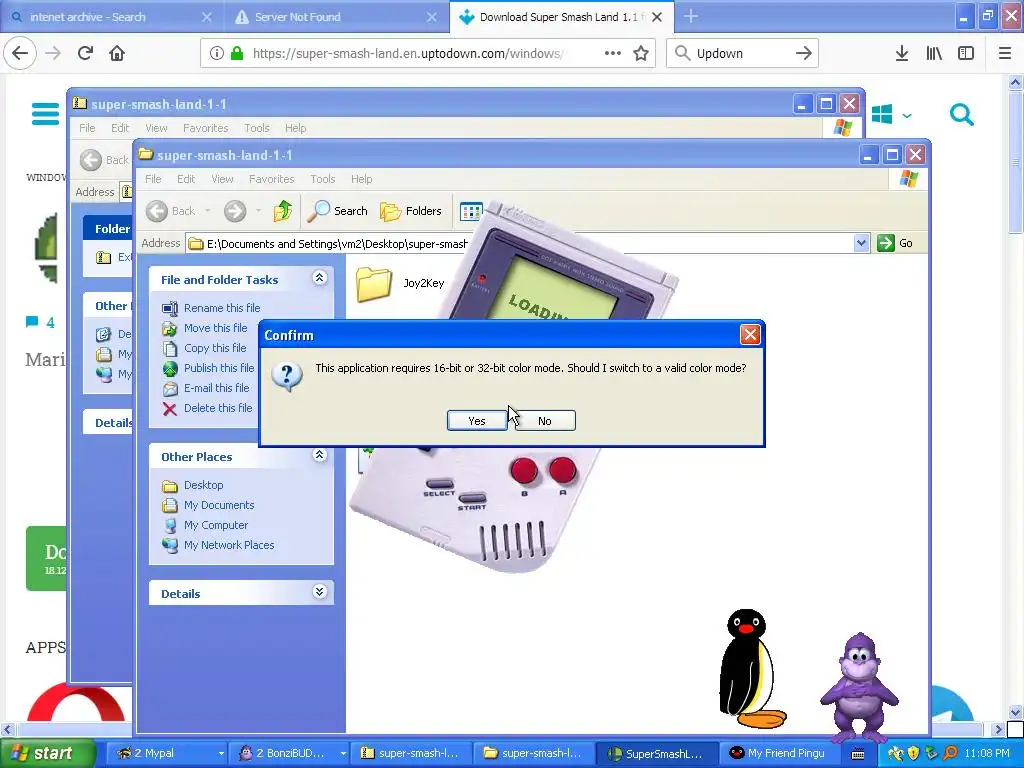Click the magnifier tray icon
The height and width of the screenshot is (768, 1024).
(950, 753)
